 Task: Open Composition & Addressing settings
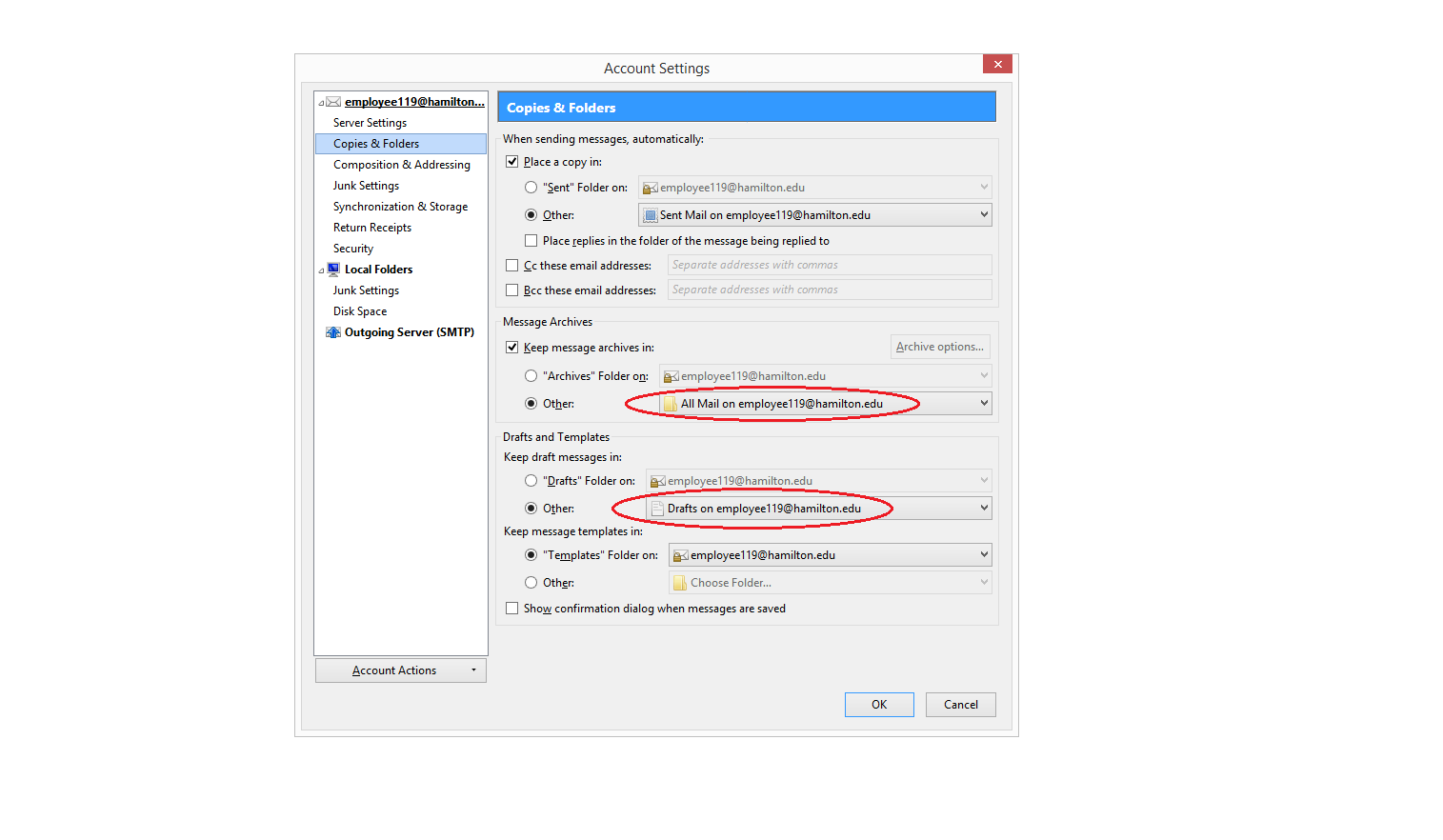(402, 165)
